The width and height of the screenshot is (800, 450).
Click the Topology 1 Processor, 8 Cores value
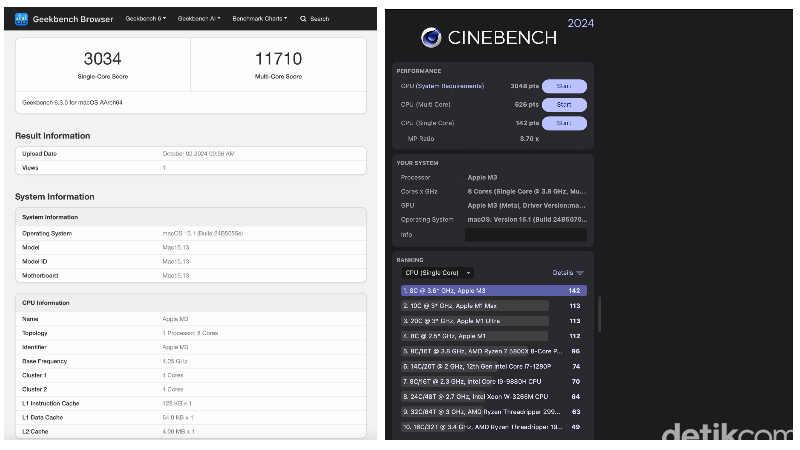click(x=190, y=333)
